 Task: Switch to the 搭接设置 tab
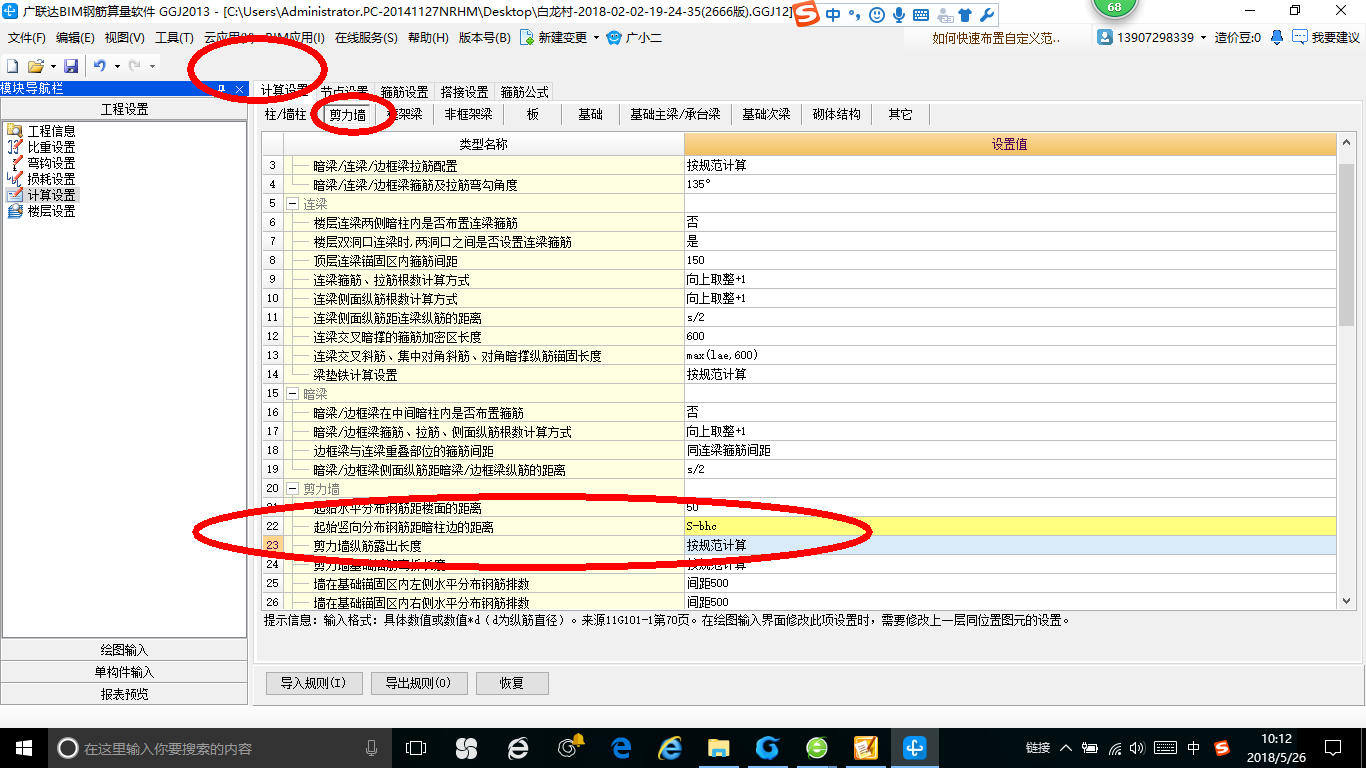pos(465,91)
